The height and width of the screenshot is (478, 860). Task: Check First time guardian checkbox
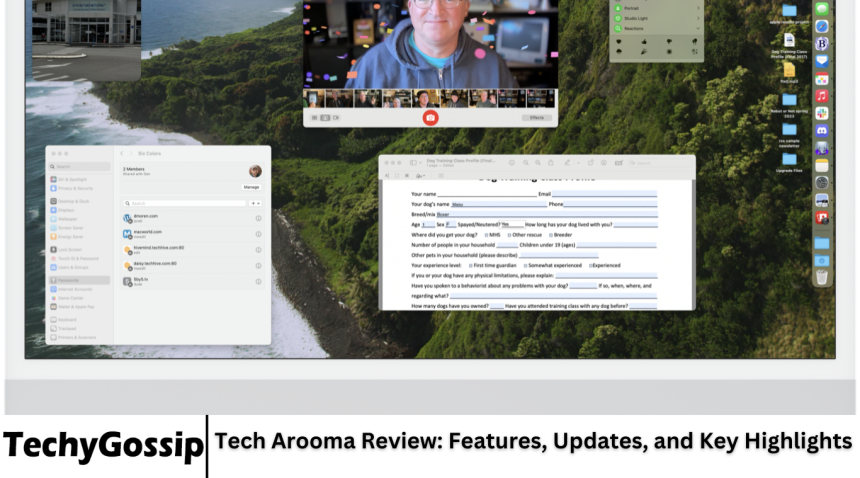click(471, 266)
